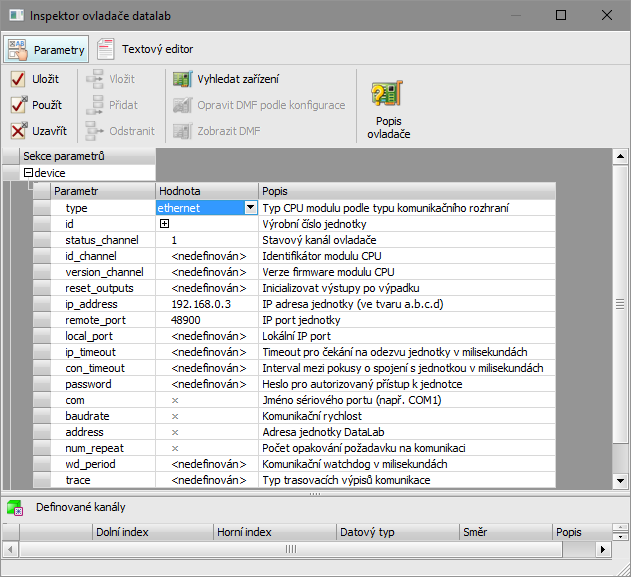Select the baudrate parameter row

click(x=294, y=416)
